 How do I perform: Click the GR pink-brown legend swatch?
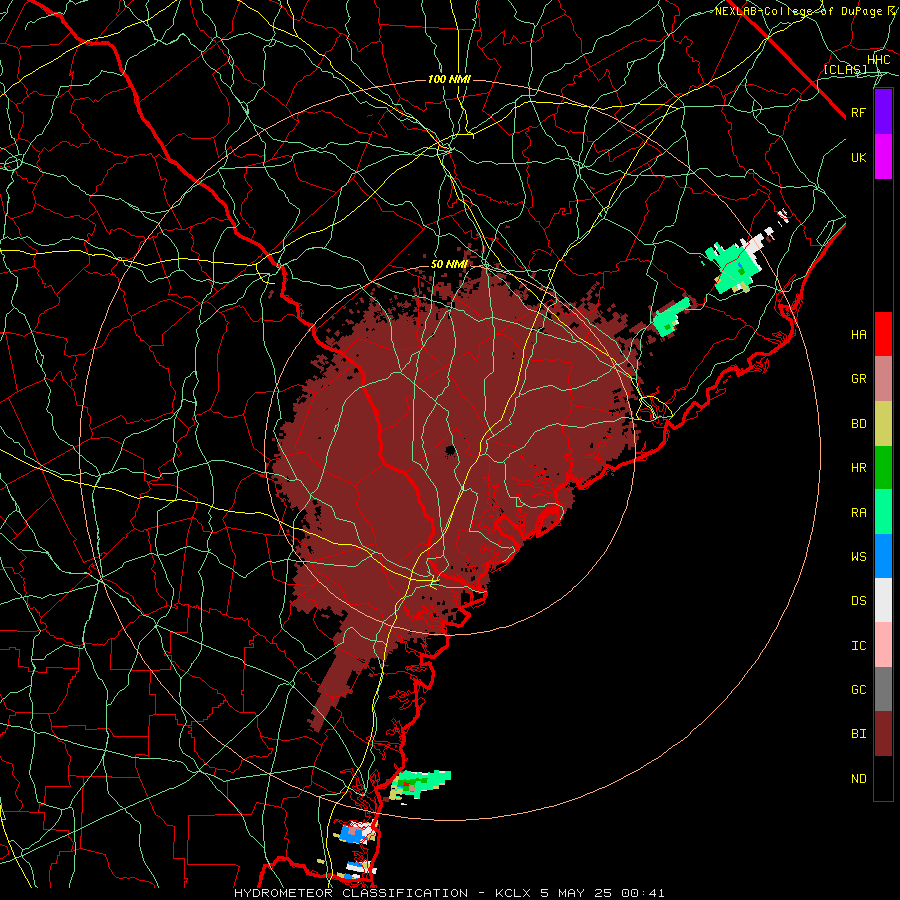tap(883, 379)
